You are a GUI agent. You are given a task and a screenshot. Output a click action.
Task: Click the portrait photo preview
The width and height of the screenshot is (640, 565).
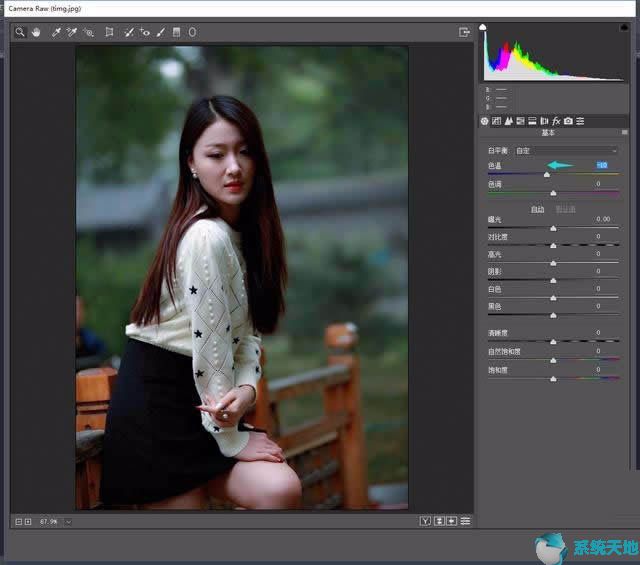coord(242,278)
